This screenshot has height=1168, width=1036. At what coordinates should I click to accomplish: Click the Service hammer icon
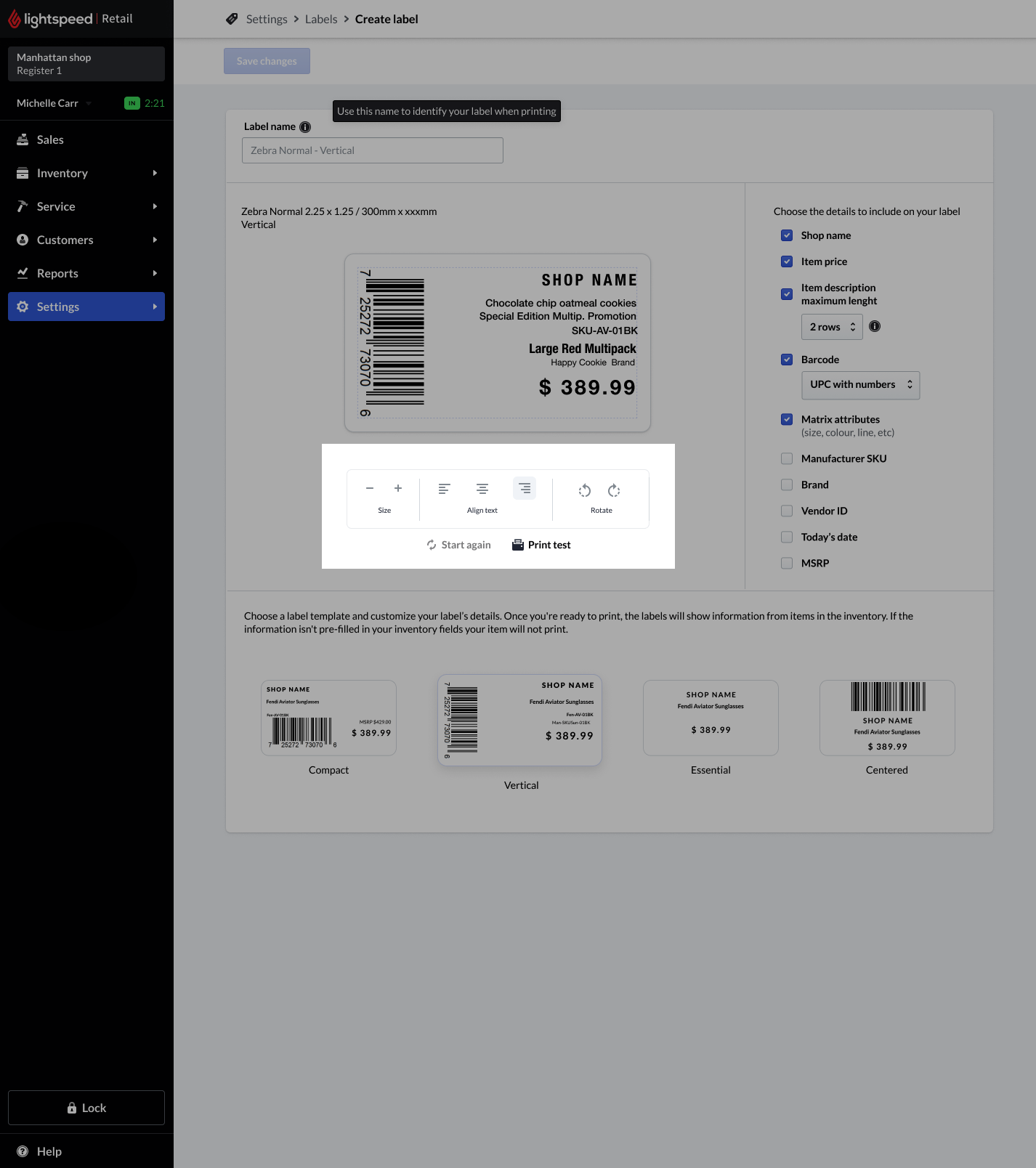point(23,206)
